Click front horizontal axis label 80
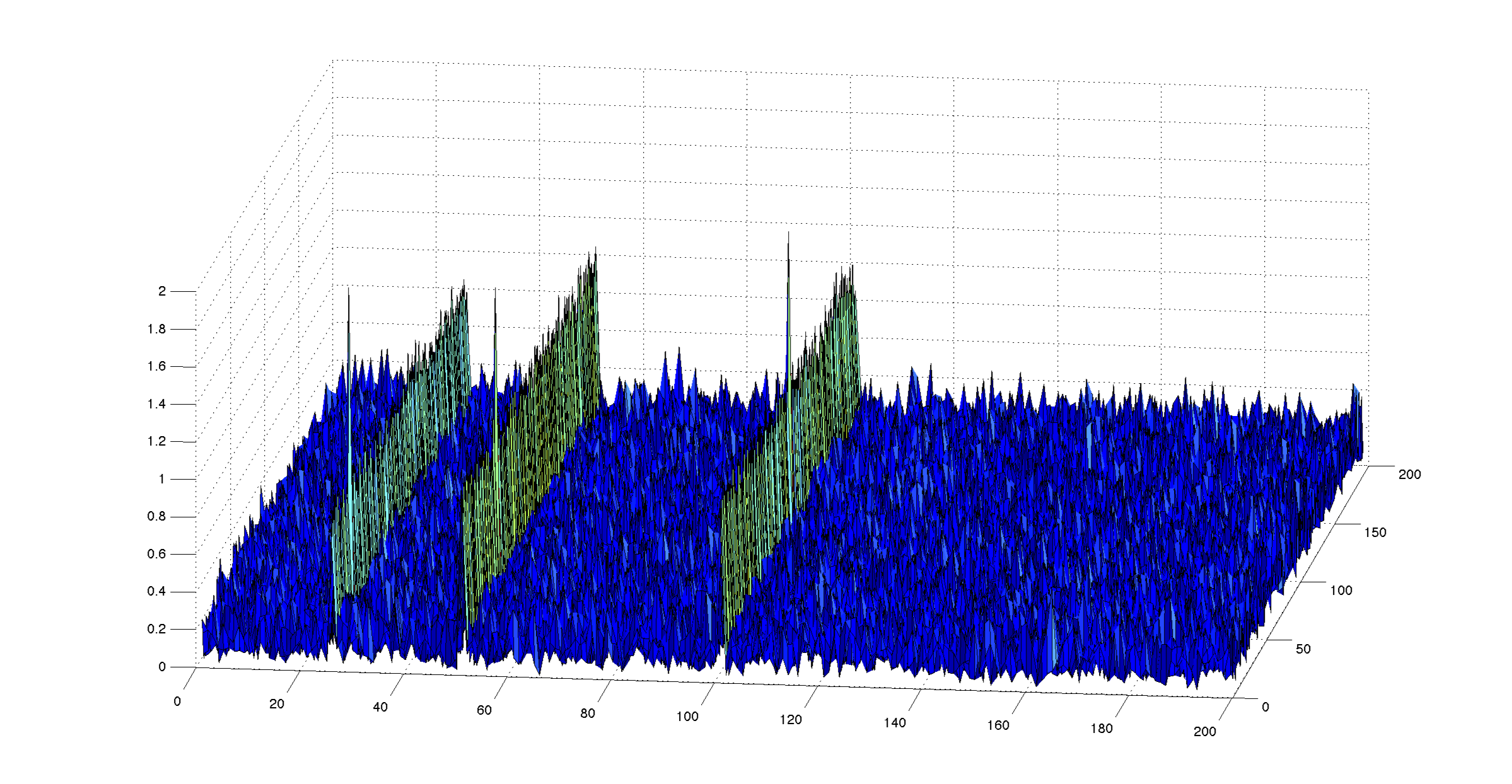This screenshot has width=1512, height=784. [587, 713]
